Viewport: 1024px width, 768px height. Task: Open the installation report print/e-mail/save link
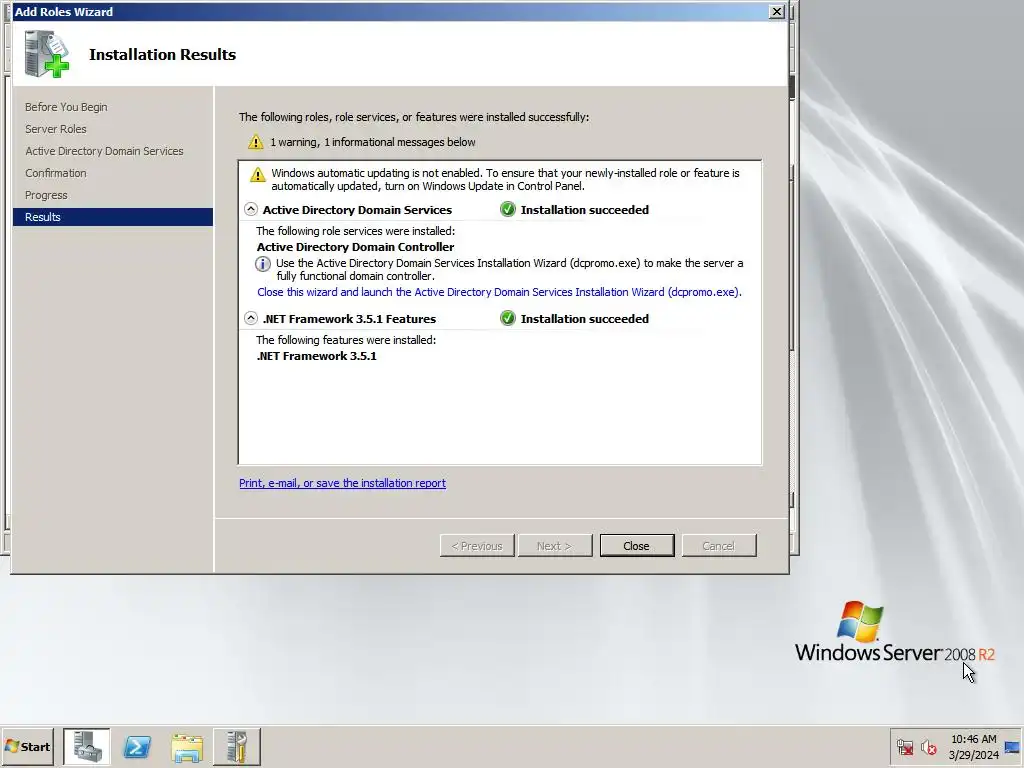pyautogui.click(x=342, y=483)
